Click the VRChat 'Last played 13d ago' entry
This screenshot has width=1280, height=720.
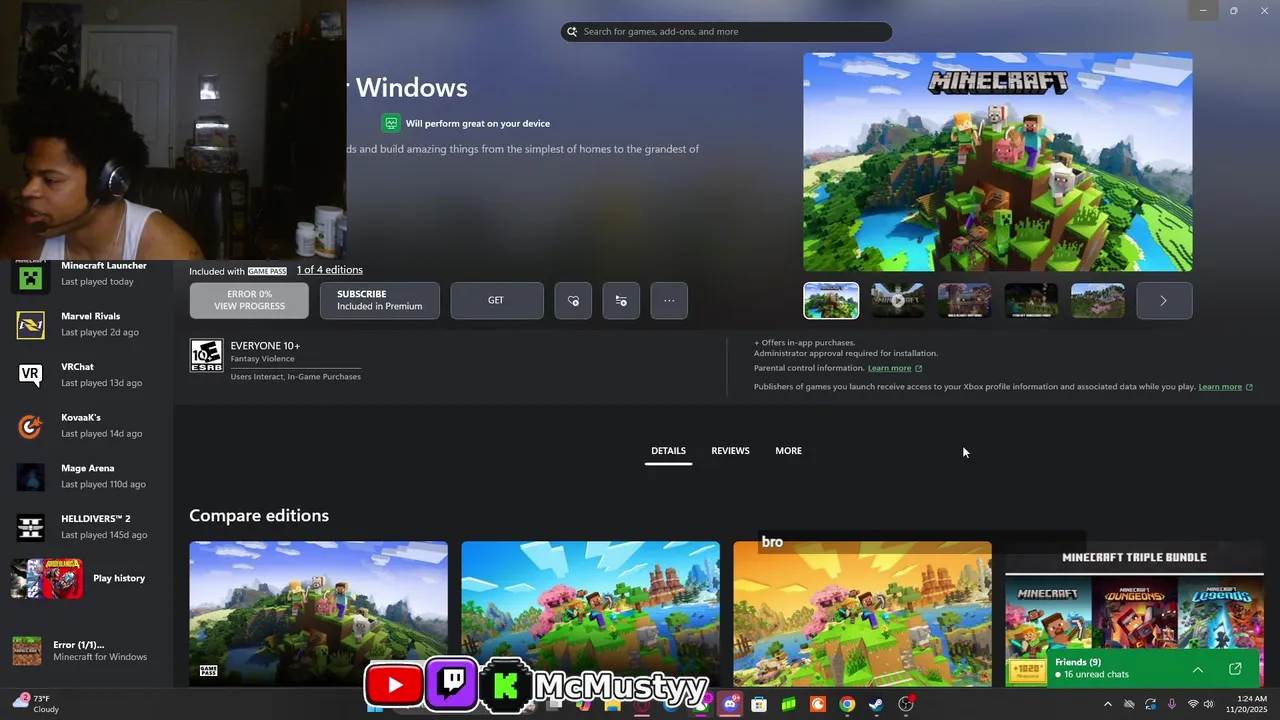(x=102, y=383)
